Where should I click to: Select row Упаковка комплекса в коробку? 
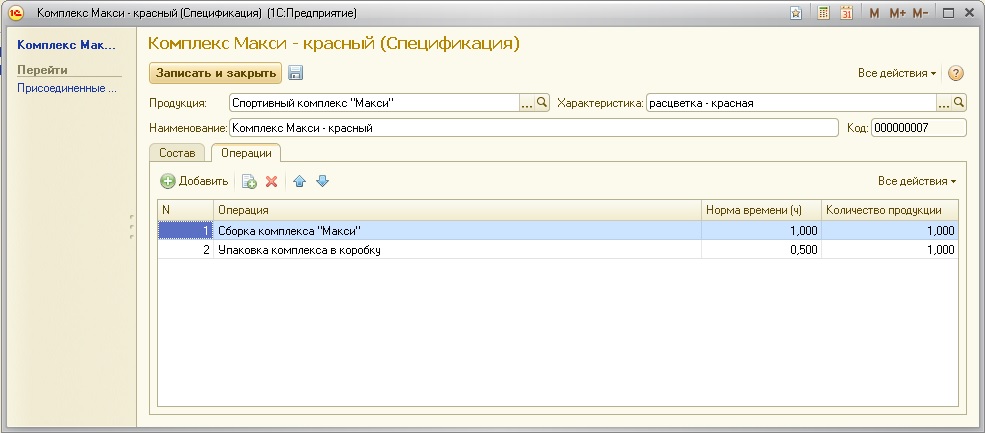click(557, 249)
